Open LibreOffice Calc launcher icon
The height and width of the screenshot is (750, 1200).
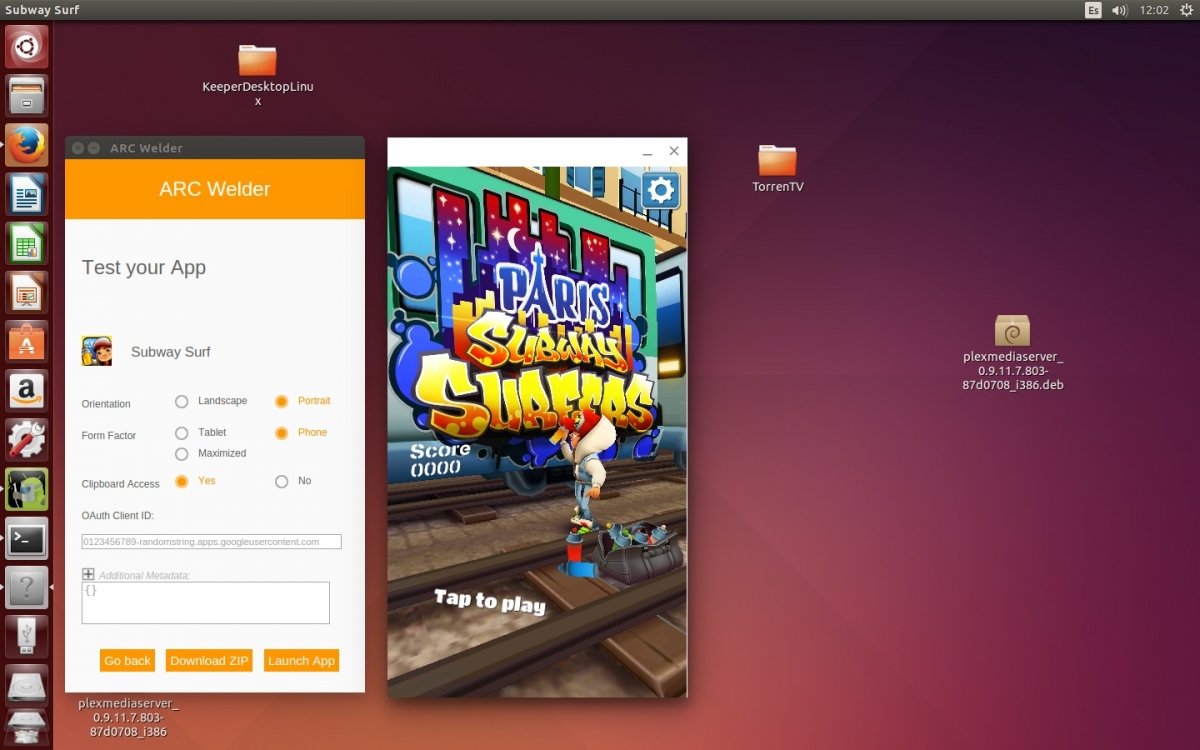(x=27, y=243)
